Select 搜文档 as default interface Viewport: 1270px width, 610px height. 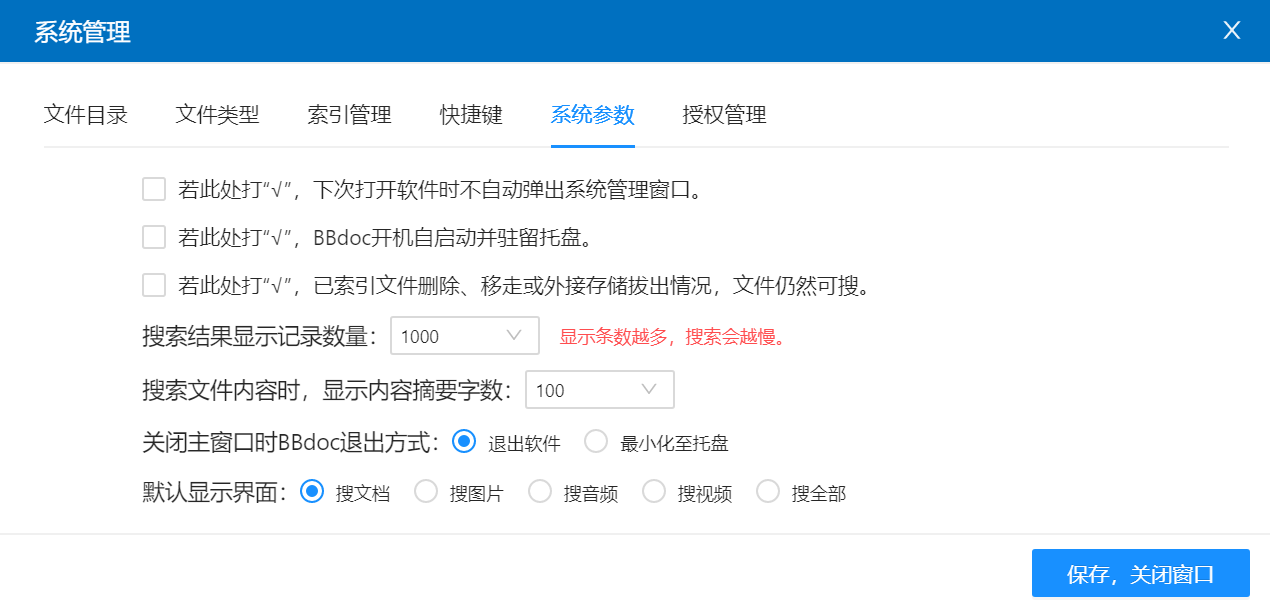tap(312, 491)
